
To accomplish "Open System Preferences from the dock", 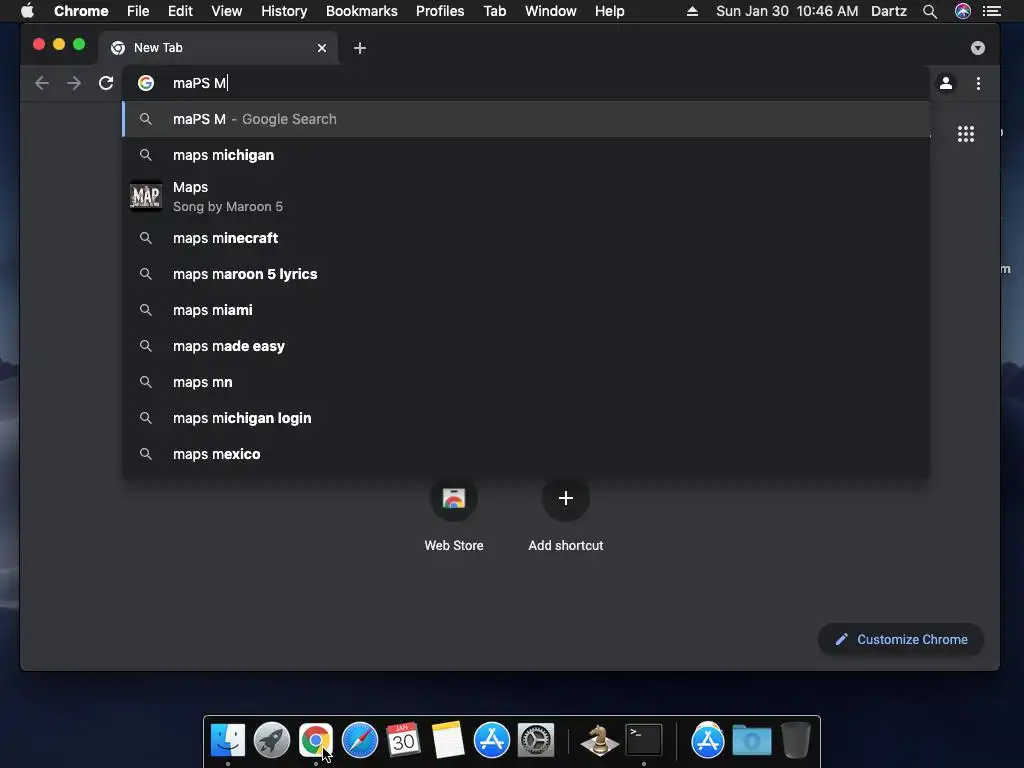I will pyautogui.click(x=536, y=740).
